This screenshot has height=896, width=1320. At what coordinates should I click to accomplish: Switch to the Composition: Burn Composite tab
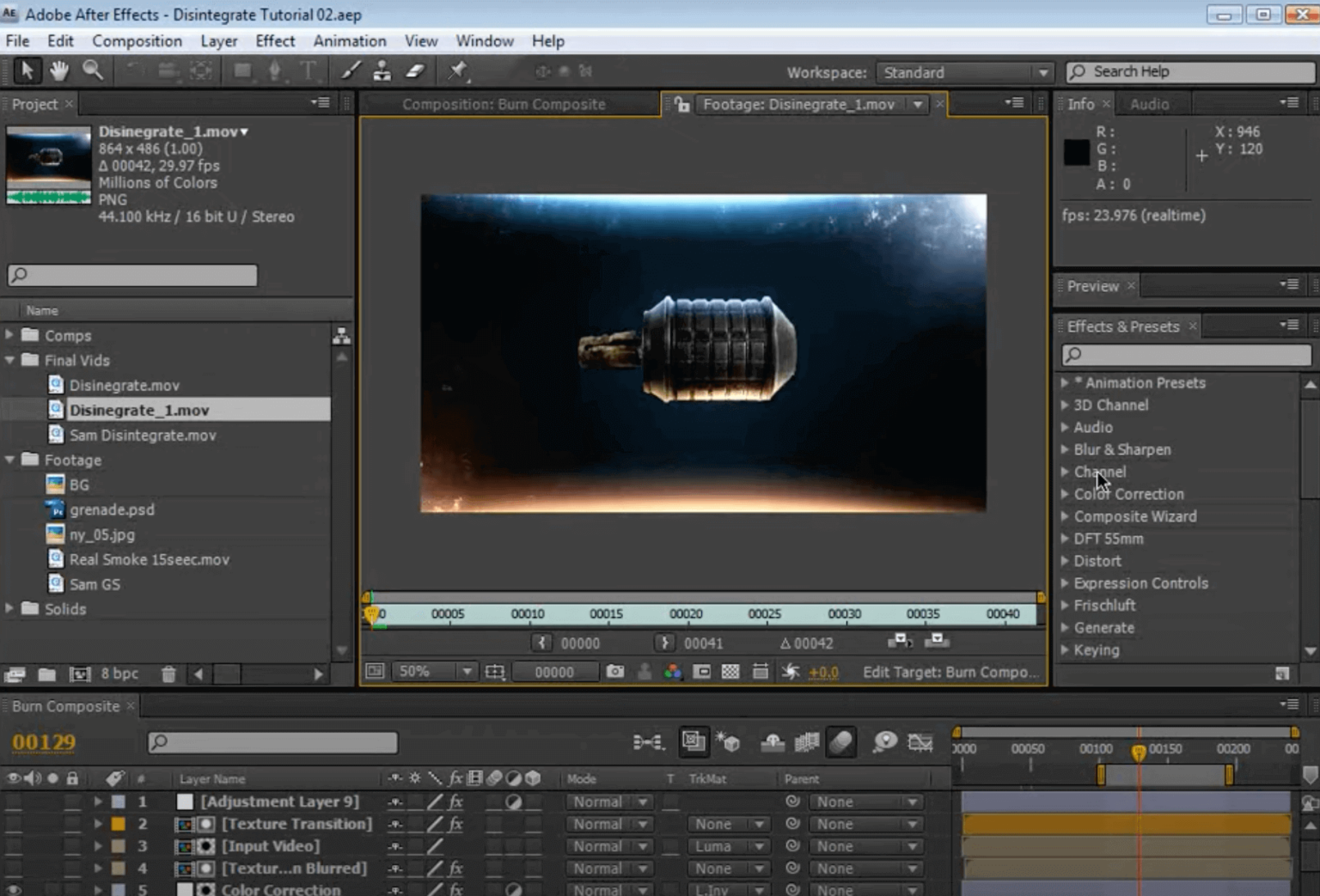[x=504, y=104]
